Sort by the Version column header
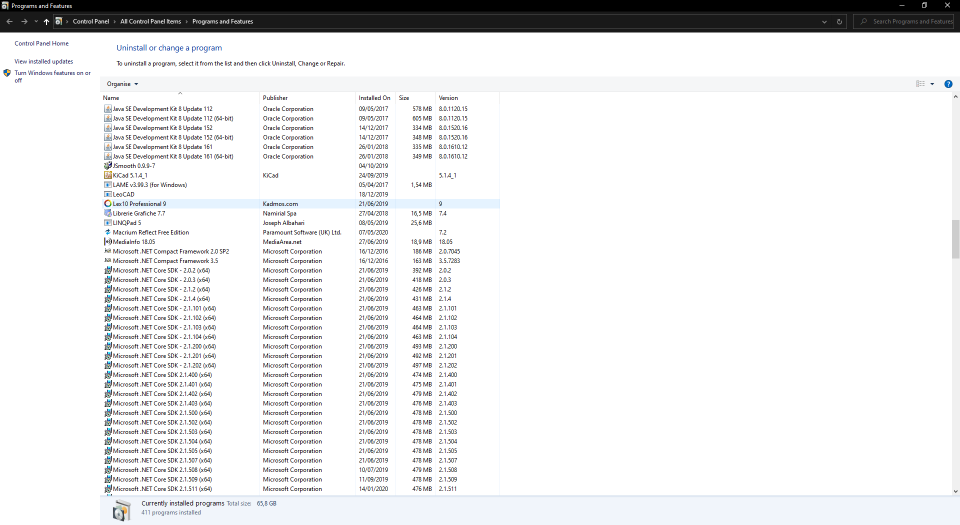Image resolution: width=960 pixels, height=525 pixels. (x=467, y=98)
